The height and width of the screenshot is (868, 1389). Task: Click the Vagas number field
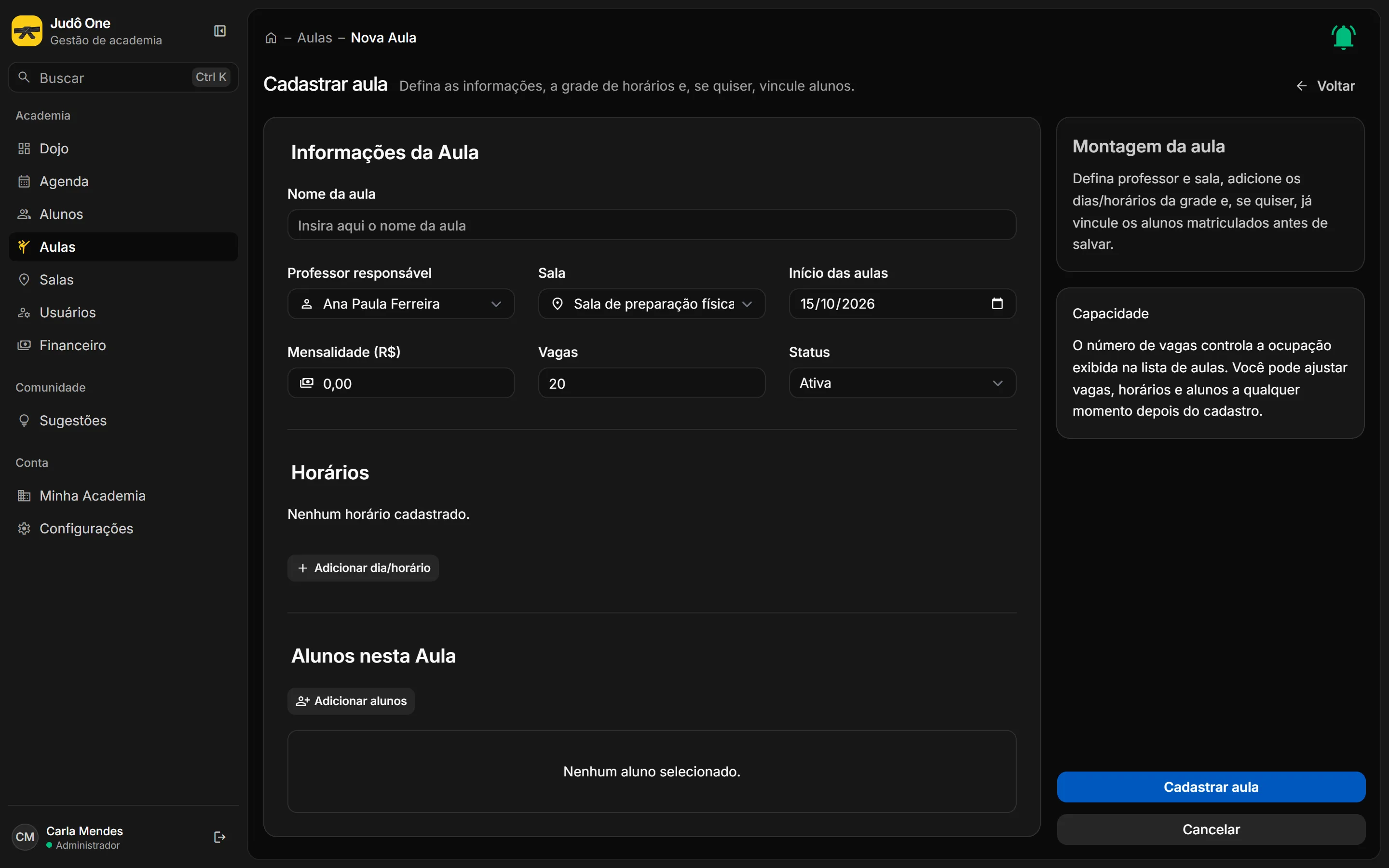pos(652,383)
